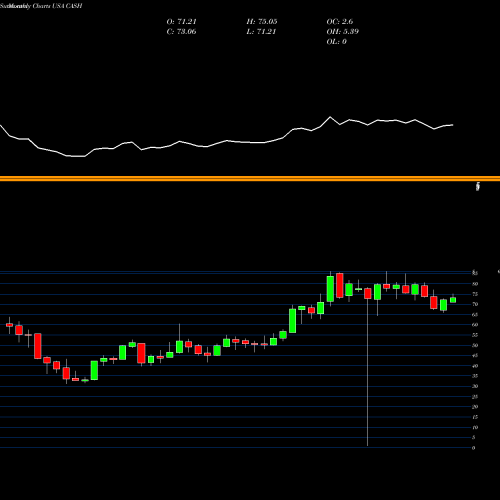Click the price axis label '35'
Screen dimensions: 500x500
pyautogui.click(x=475, y=376)
